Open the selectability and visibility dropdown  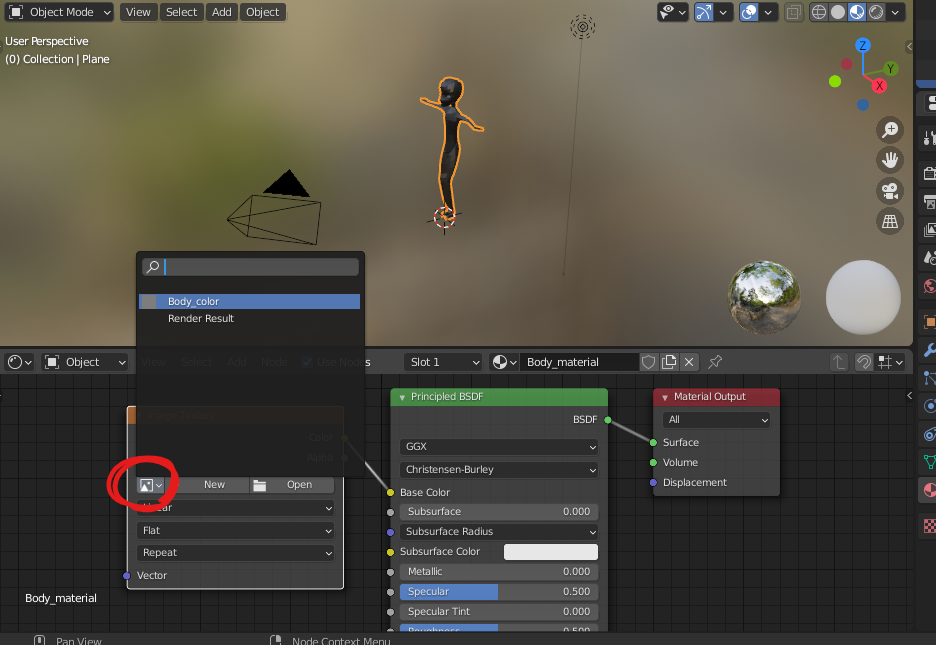673,12
